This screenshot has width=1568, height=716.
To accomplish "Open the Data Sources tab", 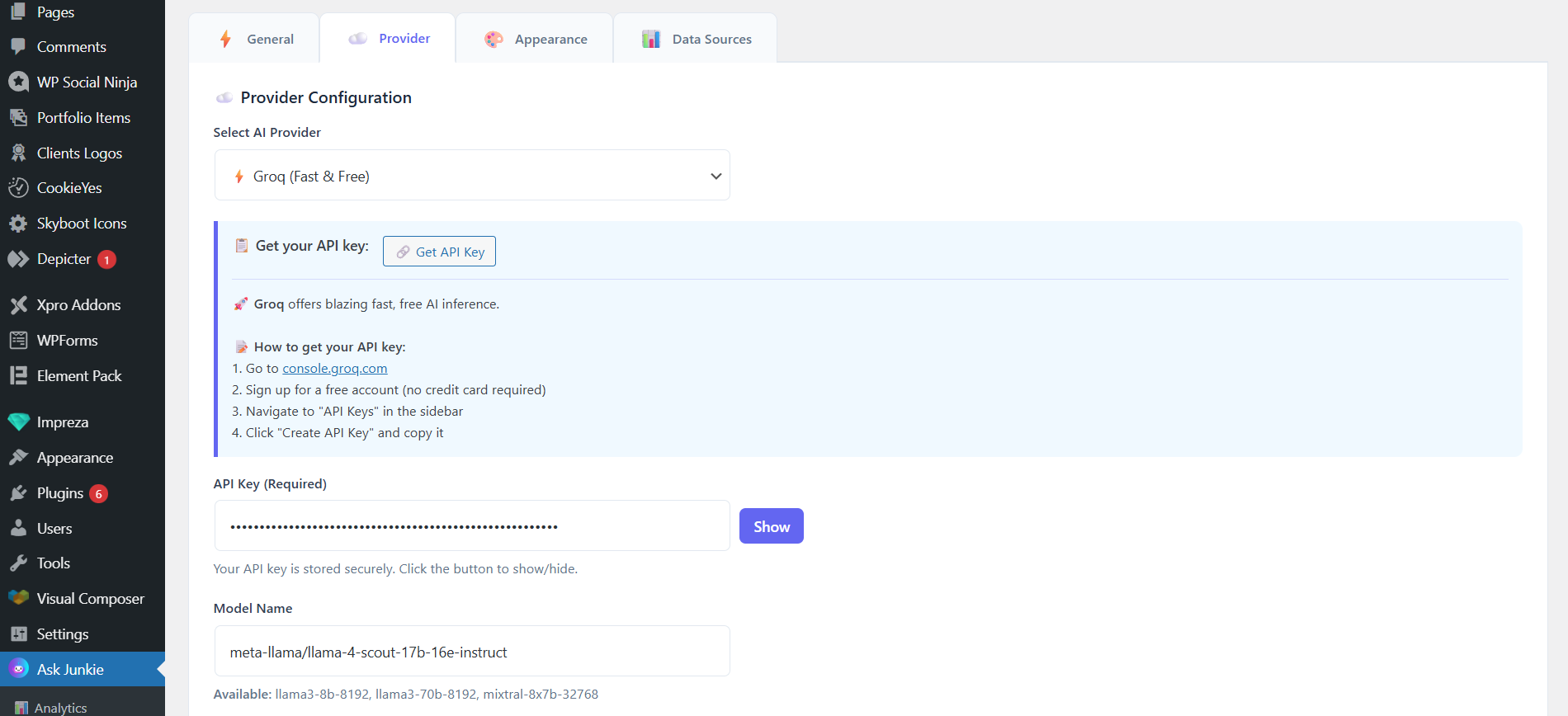I will click(x=697, y=39).
